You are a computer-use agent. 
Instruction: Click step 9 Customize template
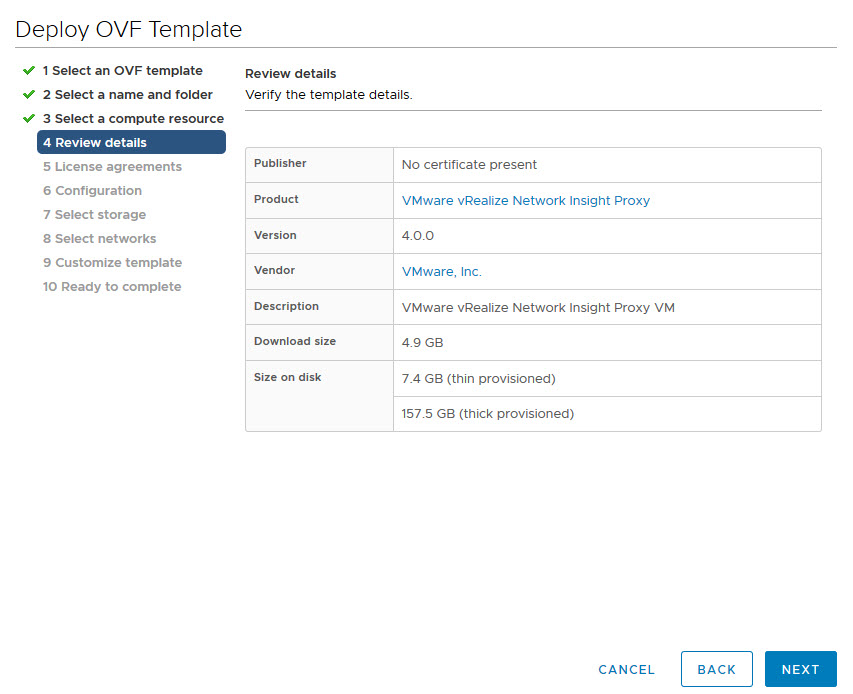tap(112, 263)
